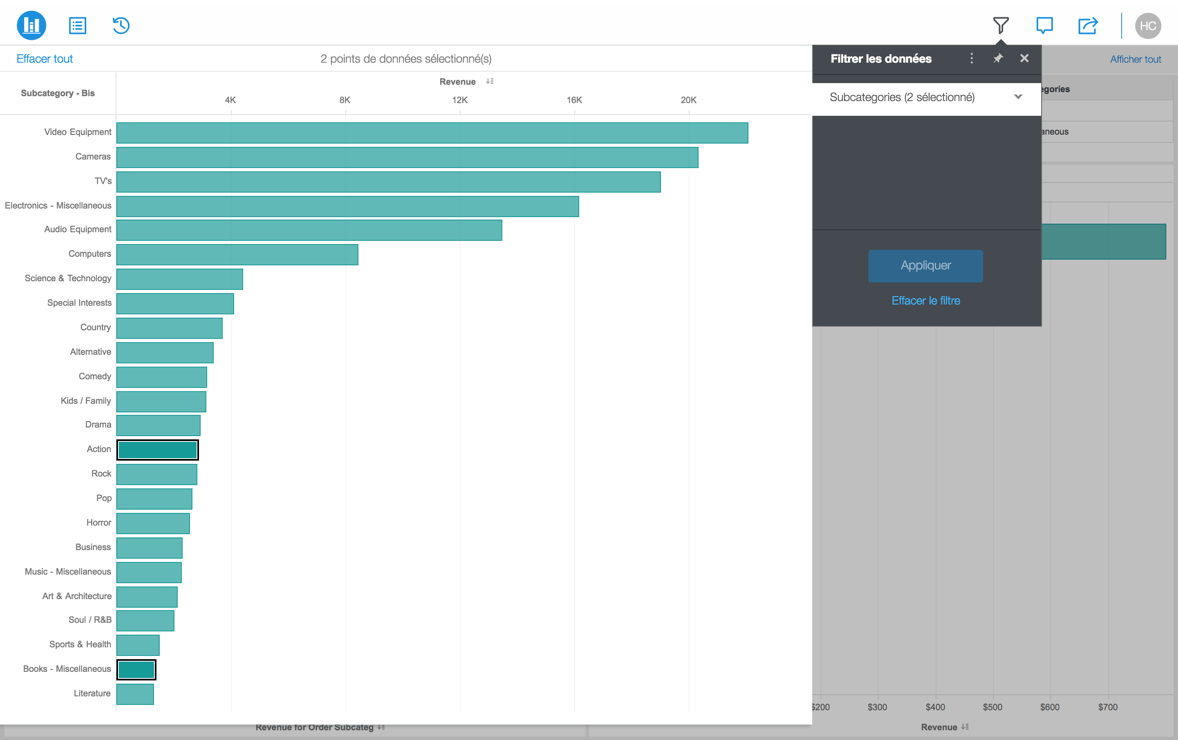1178x740 pixels.
Task: Select the Cameras bar
Action: 407,157
